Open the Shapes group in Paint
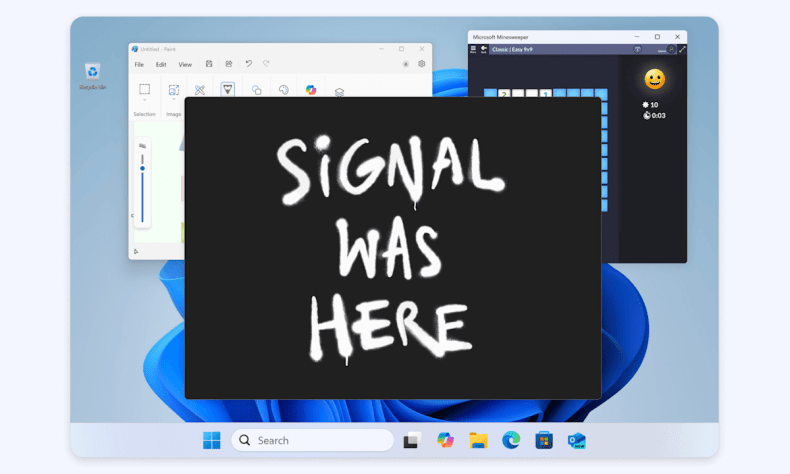Screen dimensions: 790x474 [256, 90]
